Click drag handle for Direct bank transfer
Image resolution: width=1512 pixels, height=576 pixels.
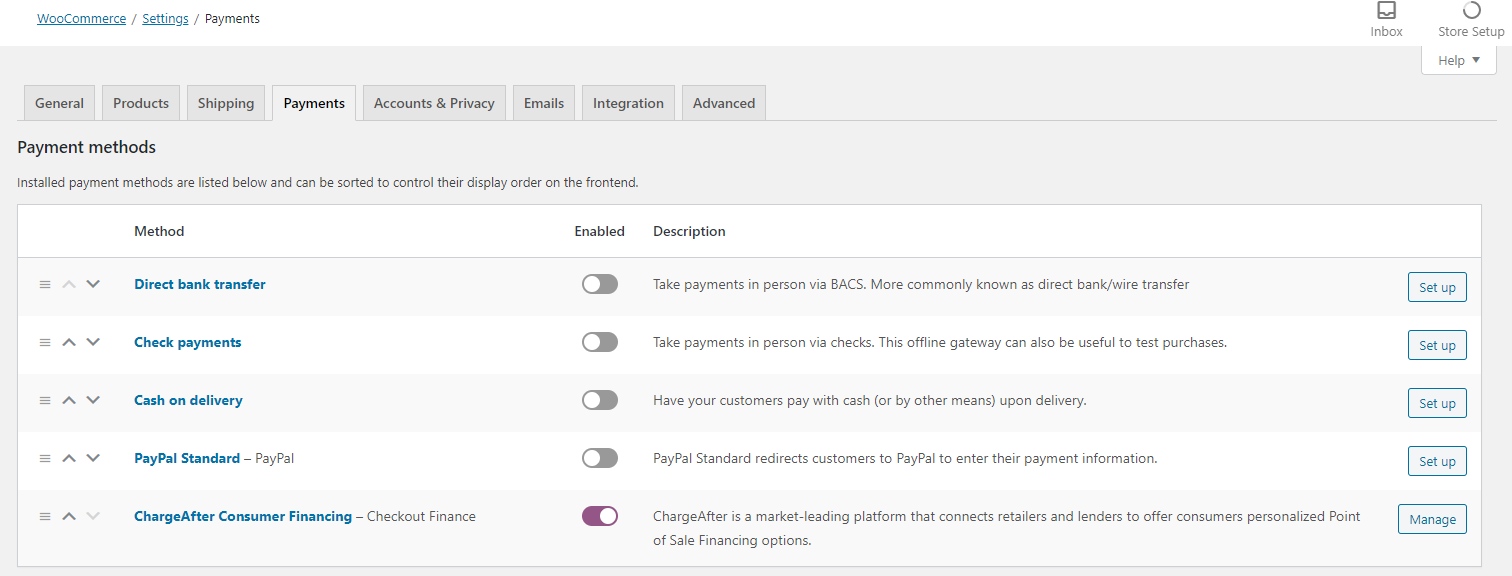pyautogui.click(x=45, y=285)
